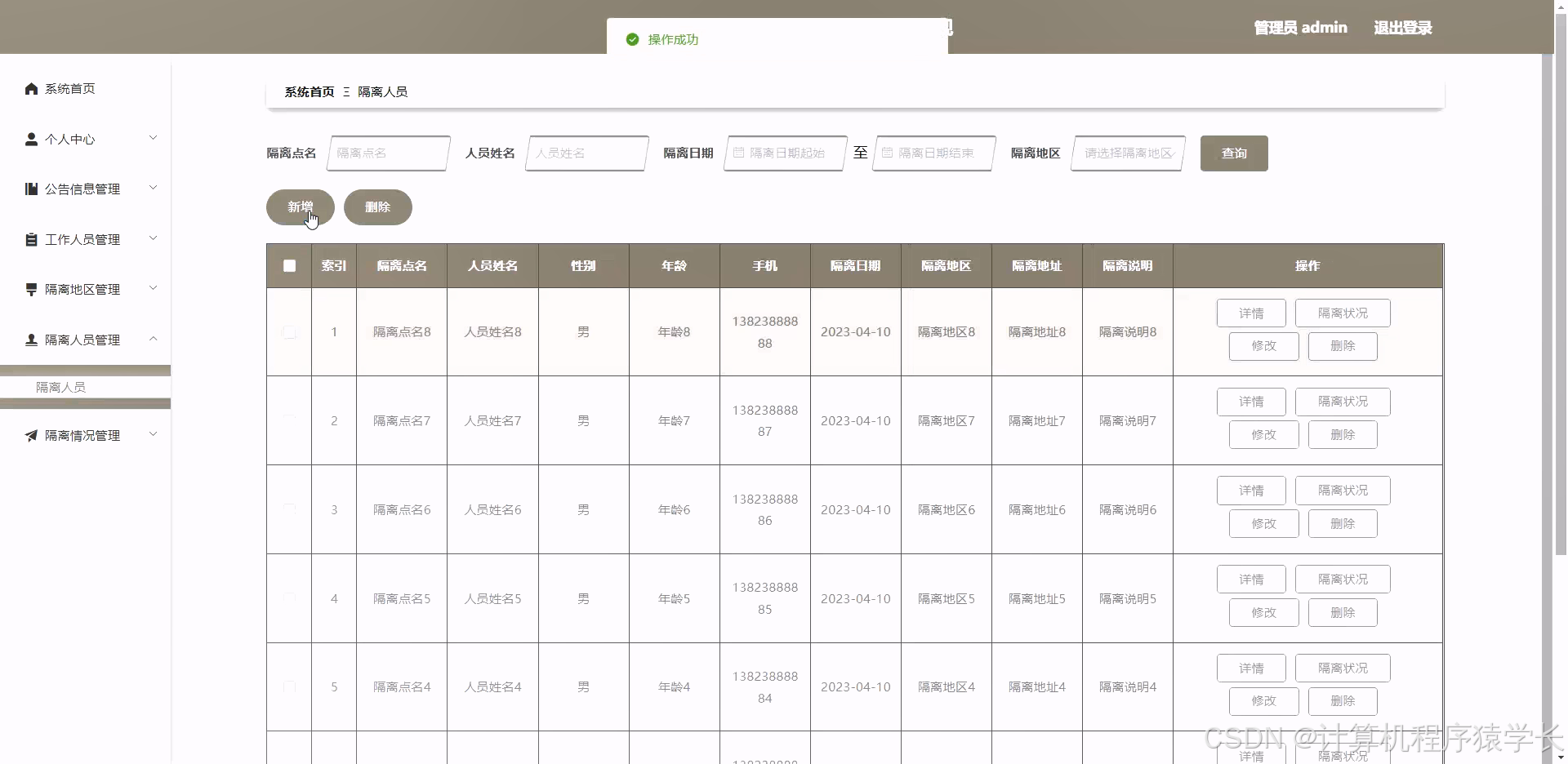Click 管理员 admin in the header

[x=1300, y=28]
